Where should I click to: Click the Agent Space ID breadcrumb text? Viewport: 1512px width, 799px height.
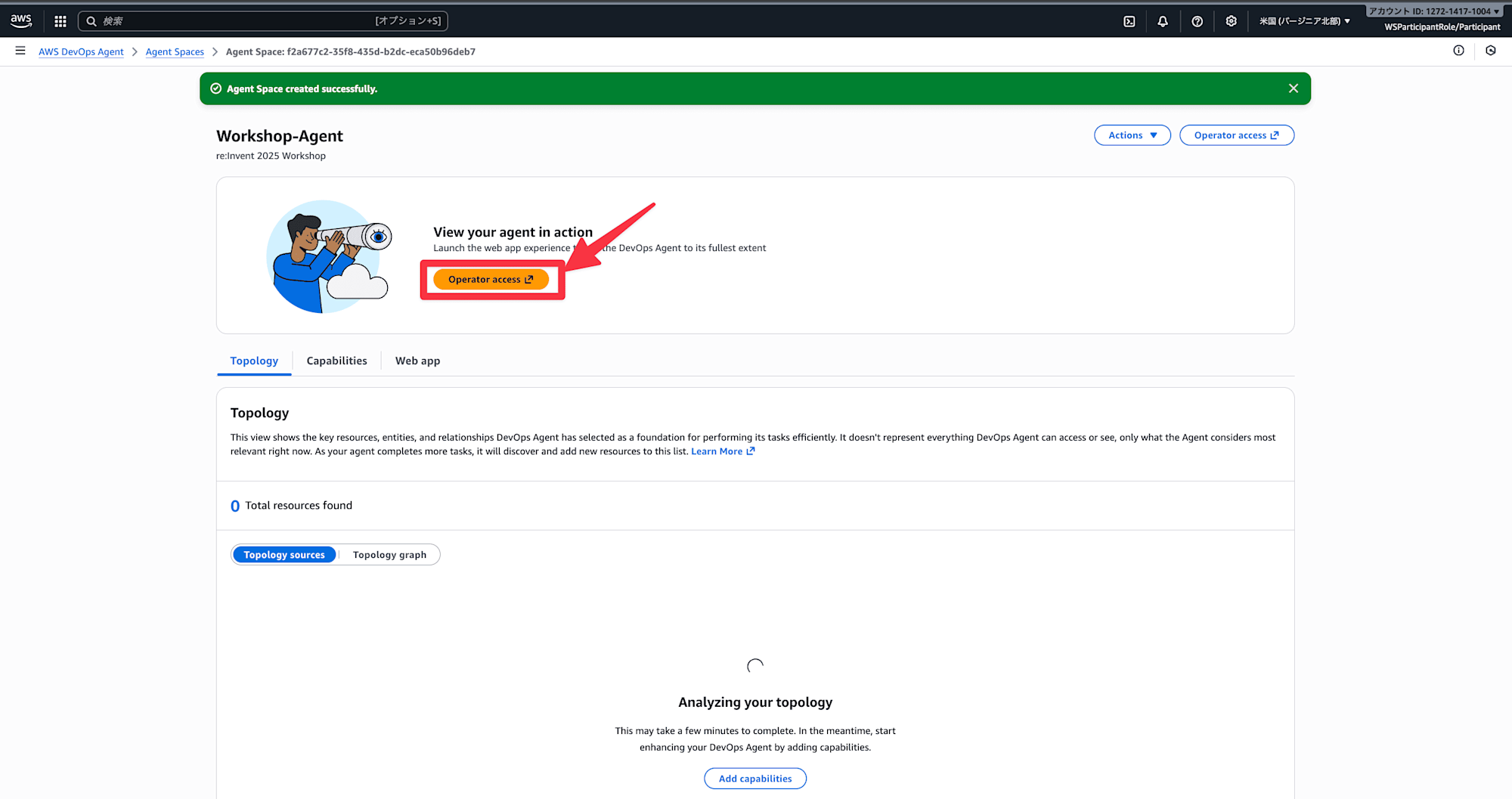[x=351, y=51]
